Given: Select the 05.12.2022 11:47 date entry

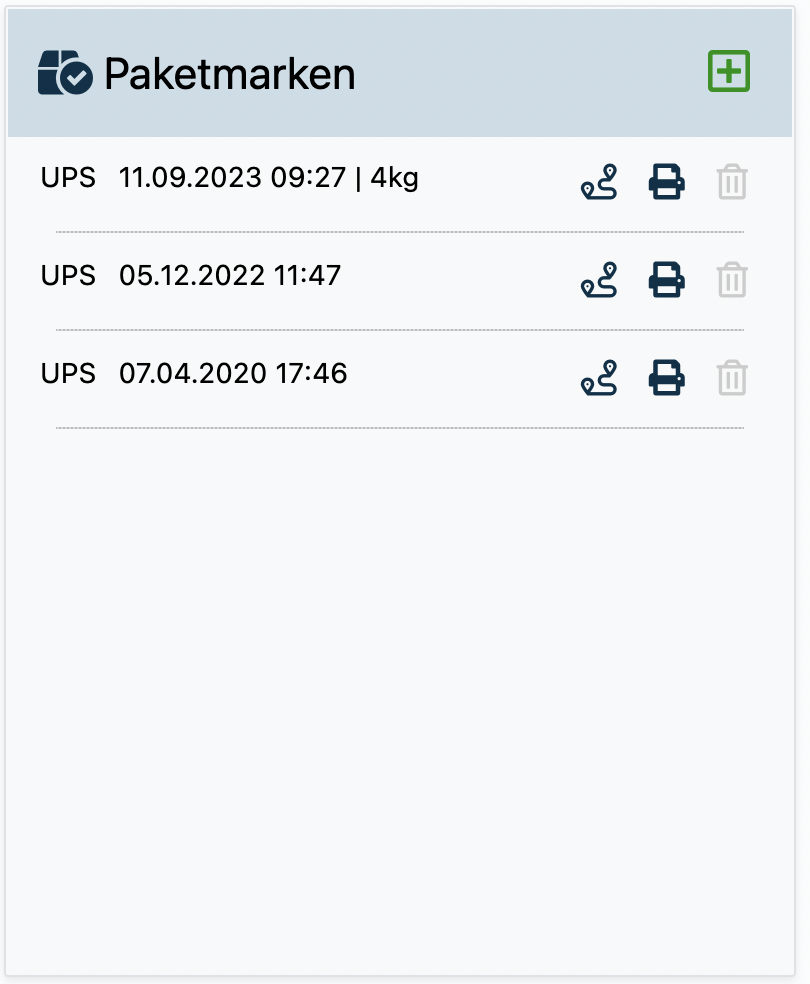Looking at the screenshot, I should 229,275.
